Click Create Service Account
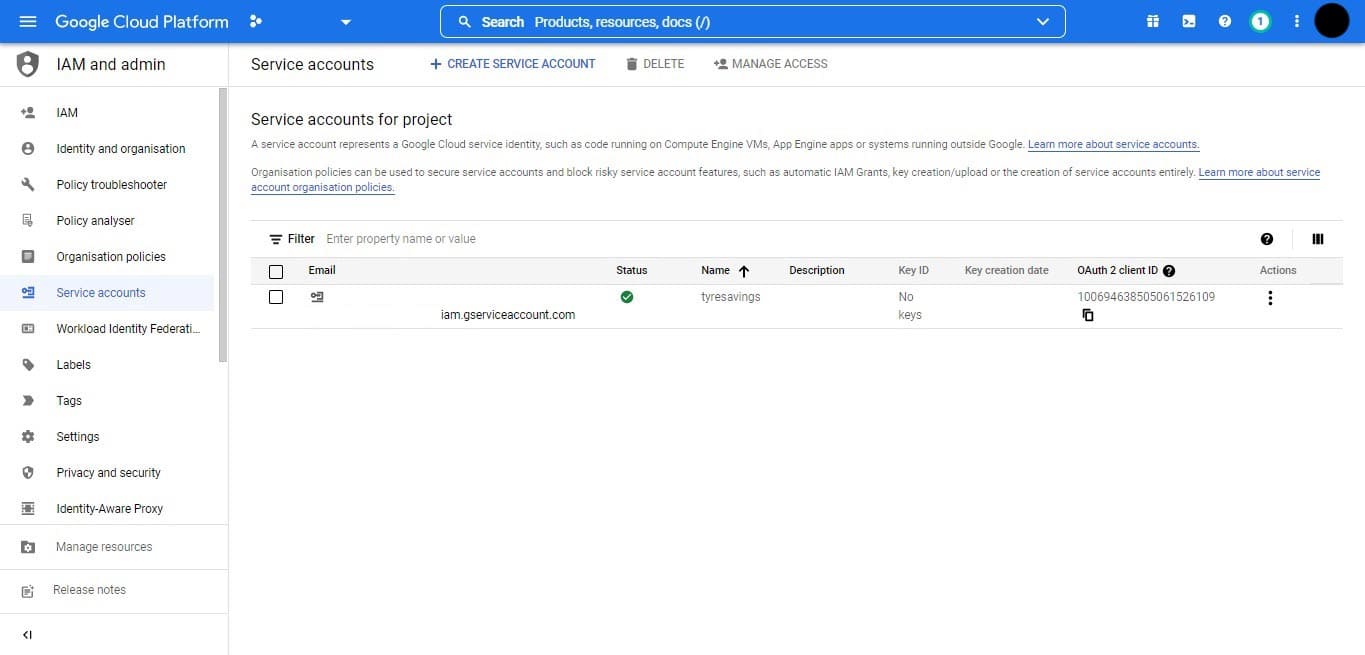Viewport: 1365px width, 655px height. pos(512,64)
